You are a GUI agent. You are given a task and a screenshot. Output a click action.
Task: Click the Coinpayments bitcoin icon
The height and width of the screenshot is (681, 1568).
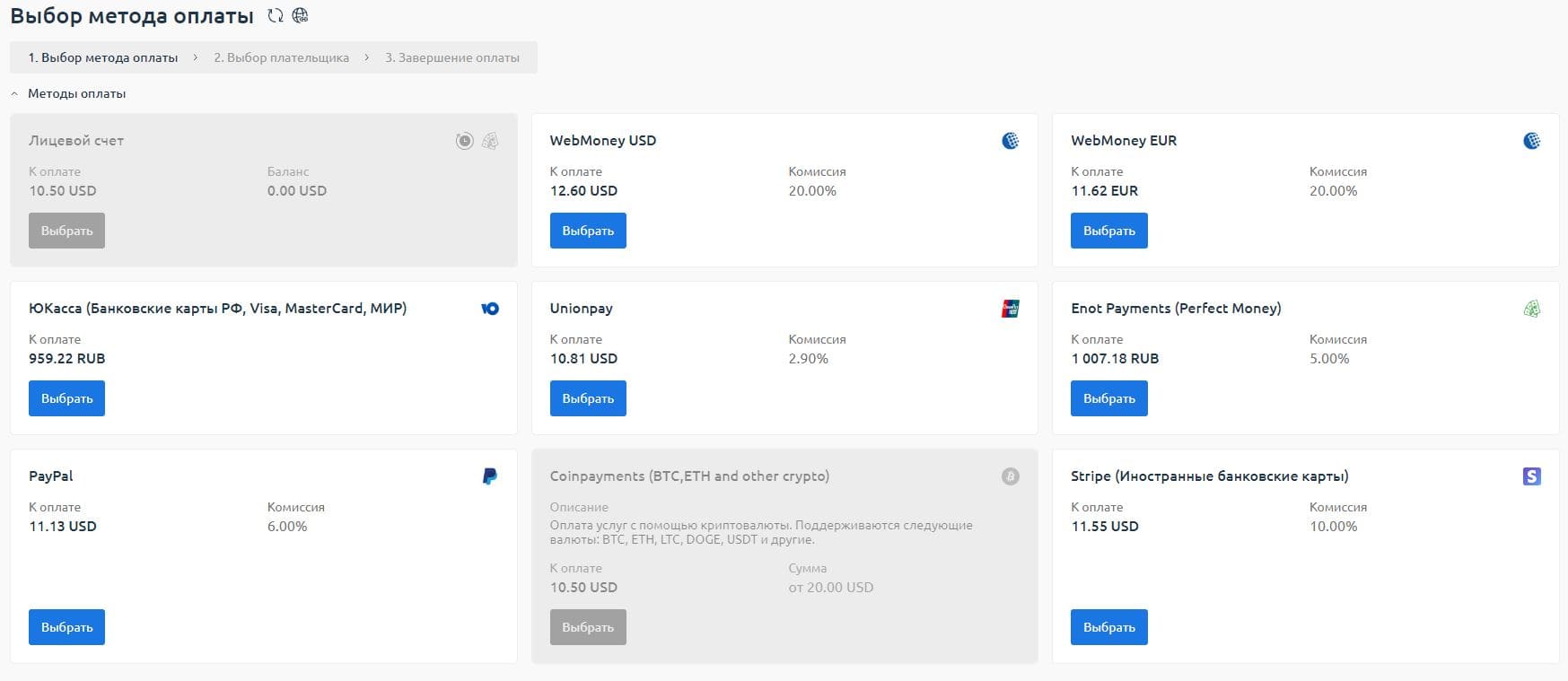coord(1011,476)
